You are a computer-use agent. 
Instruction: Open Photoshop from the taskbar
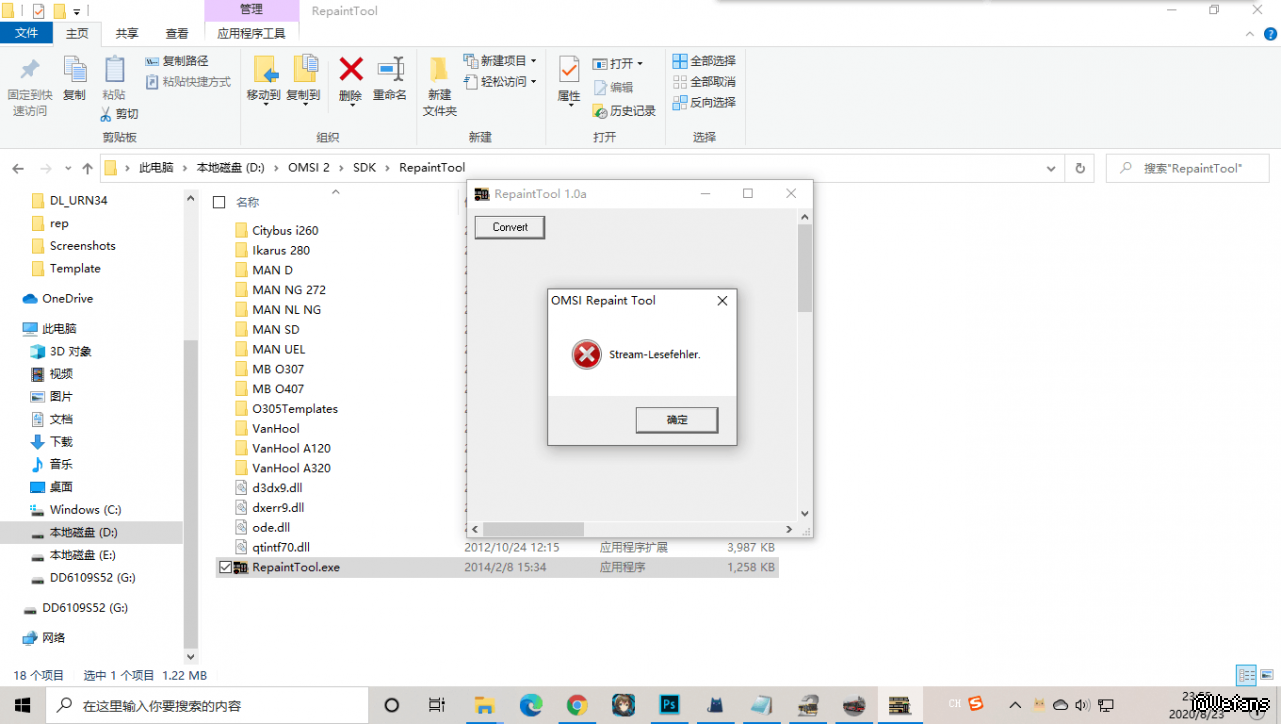(670, 705)
